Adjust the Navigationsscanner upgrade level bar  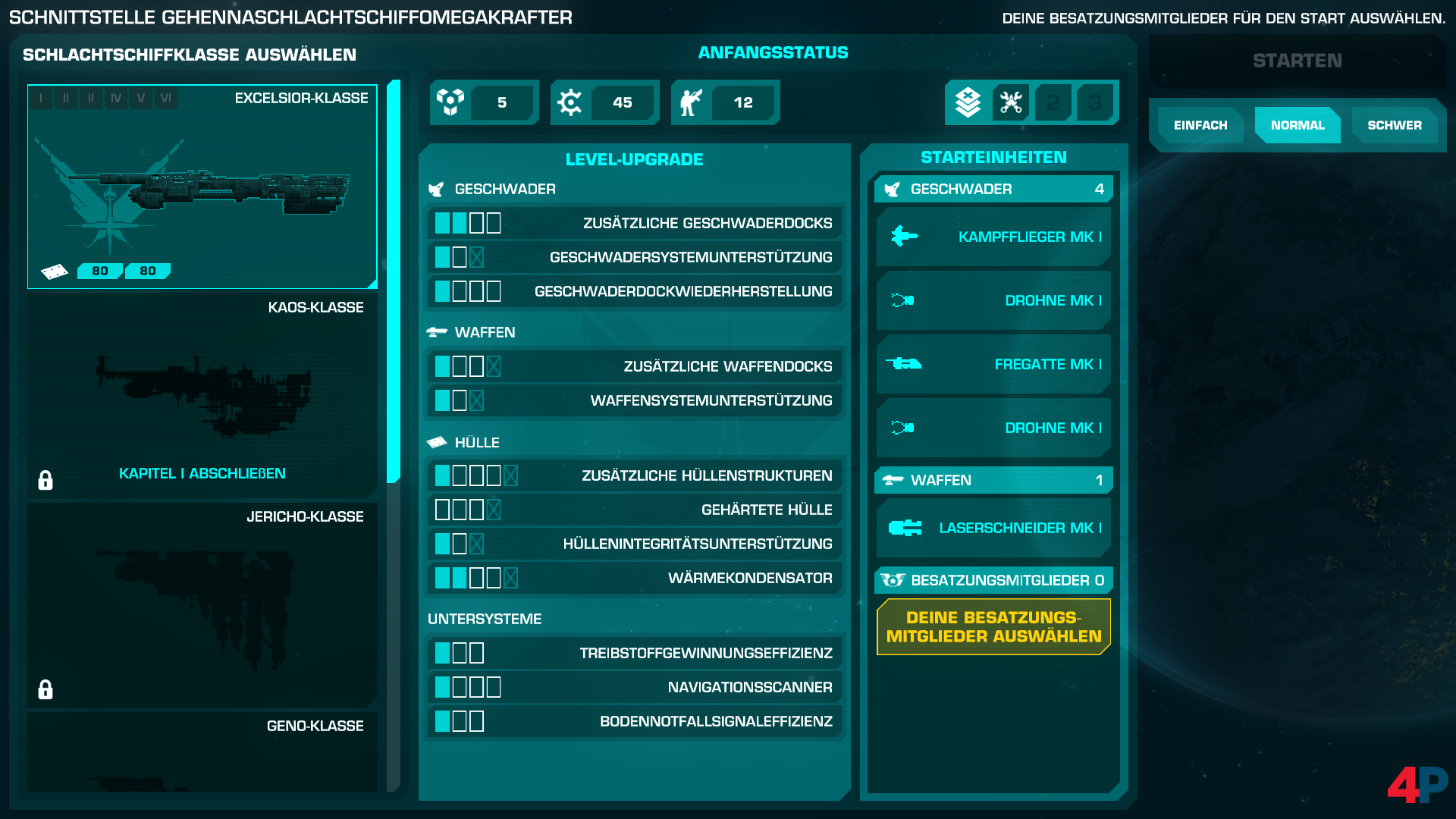coord(468,687)
